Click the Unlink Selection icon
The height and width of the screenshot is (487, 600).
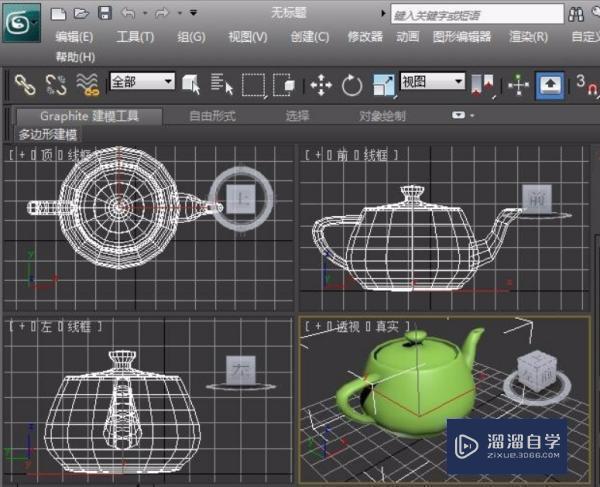pyautogui.click(x=56, y=85)
